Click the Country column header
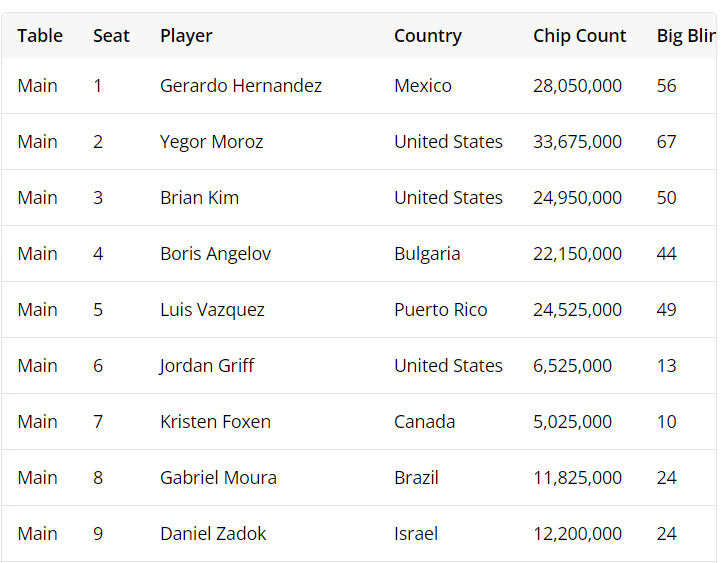The height and width of the screenshot is (563, 723). pos(427,36)
